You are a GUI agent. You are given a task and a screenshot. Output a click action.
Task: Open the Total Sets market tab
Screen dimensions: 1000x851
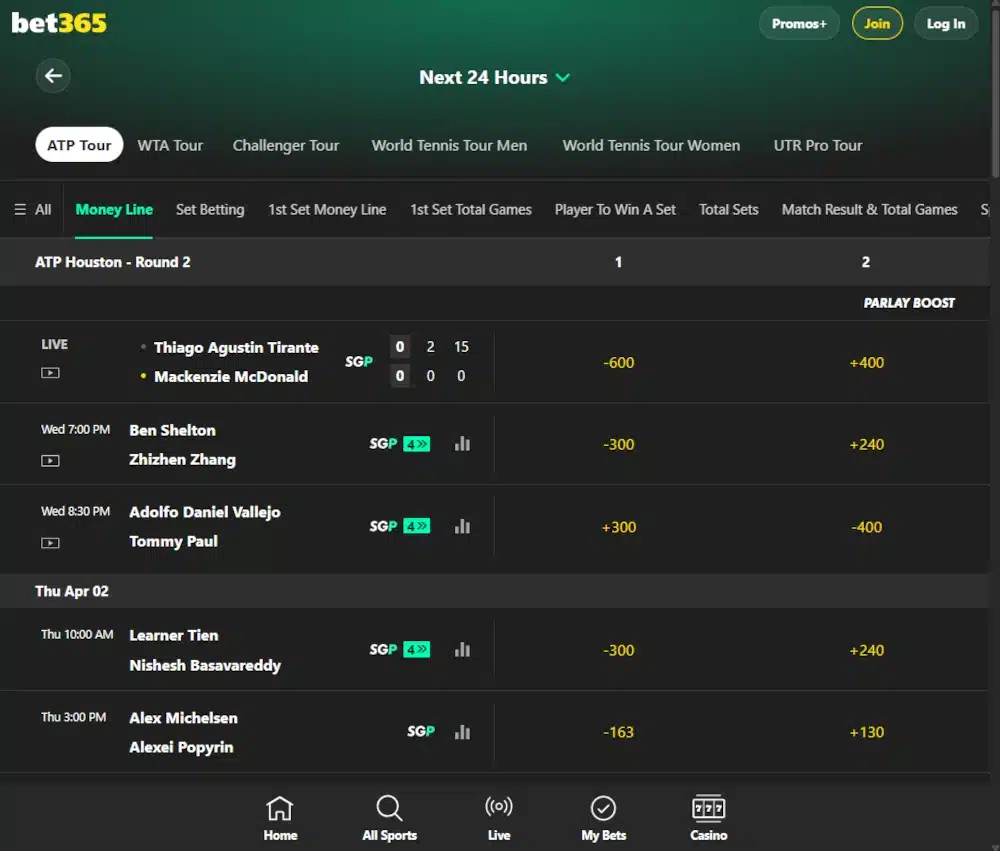click(x=729, y=209)
